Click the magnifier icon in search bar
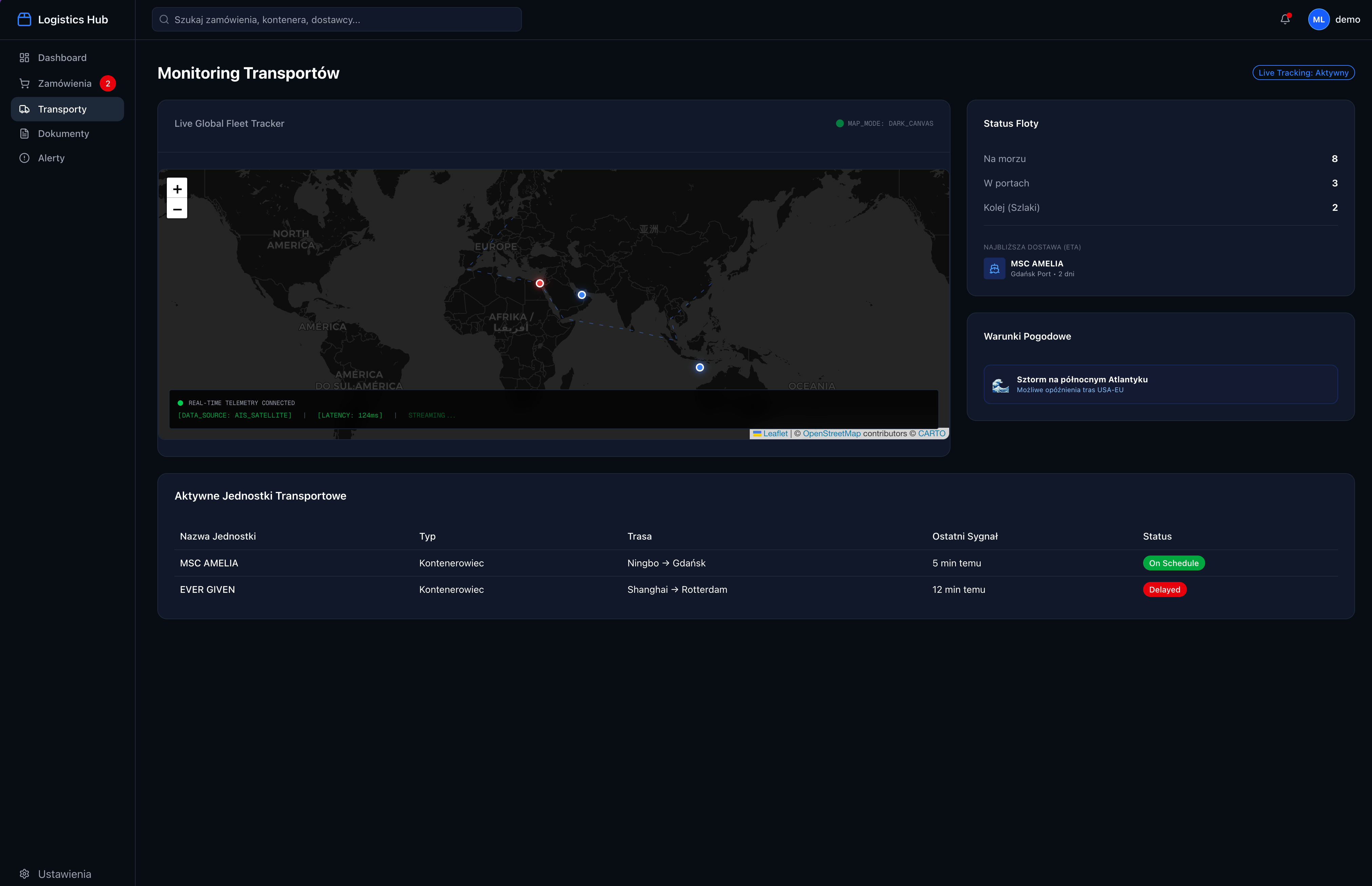1372x886 pixels. (x=164, y=20)
